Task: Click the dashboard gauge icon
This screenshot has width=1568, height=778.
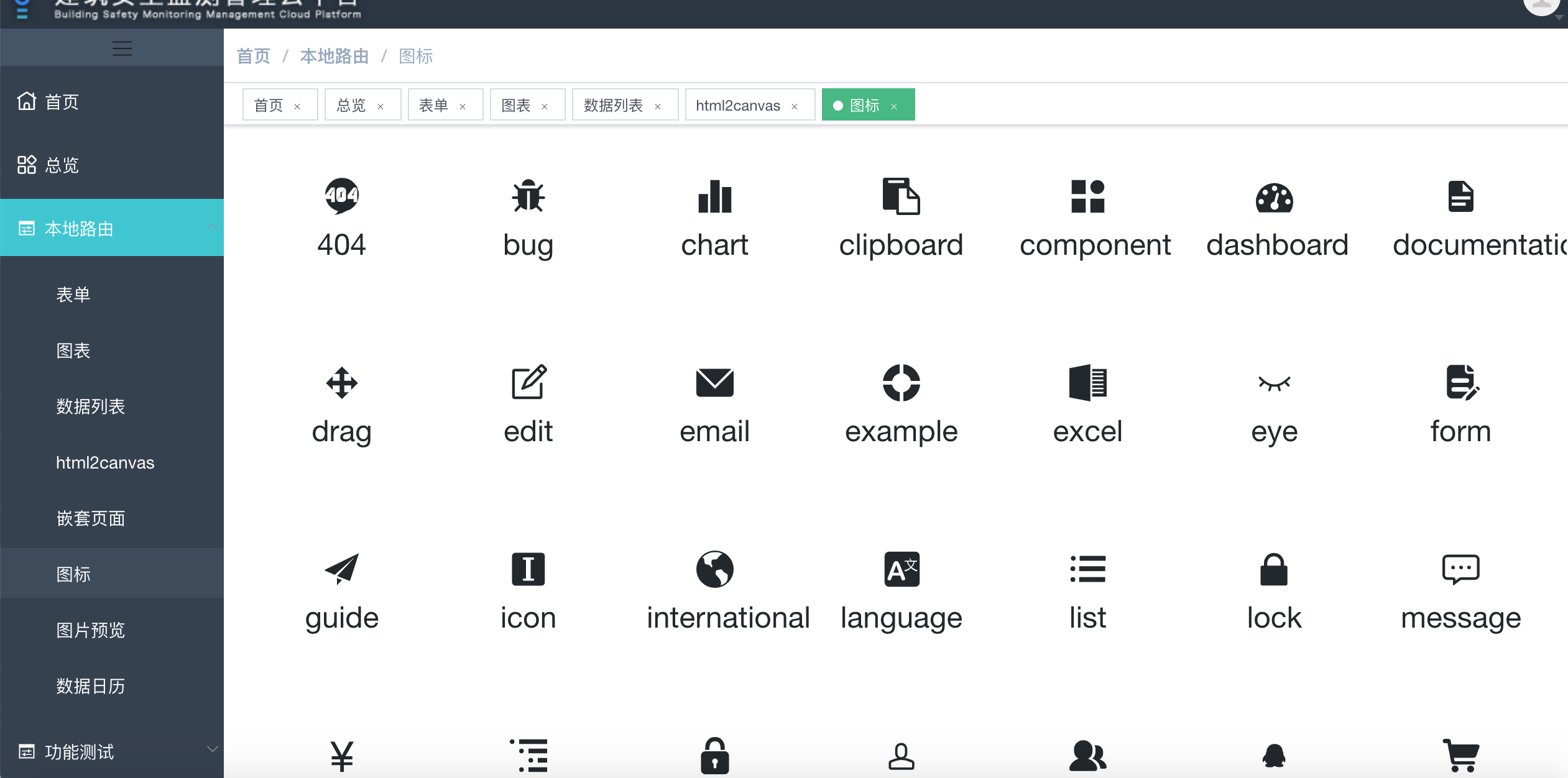Action: [1274, 198]
